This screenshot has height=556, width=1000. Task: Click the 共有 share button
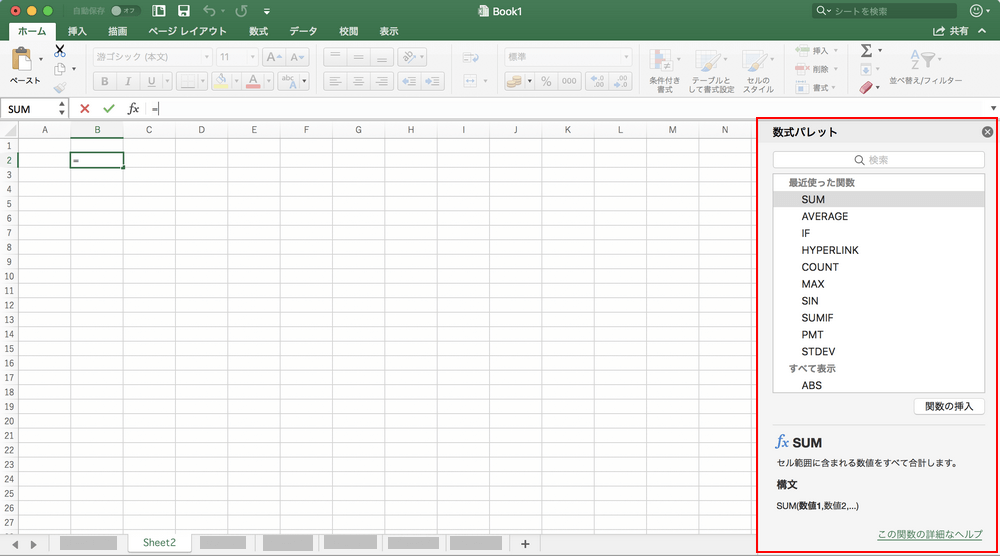click(951, 31)
